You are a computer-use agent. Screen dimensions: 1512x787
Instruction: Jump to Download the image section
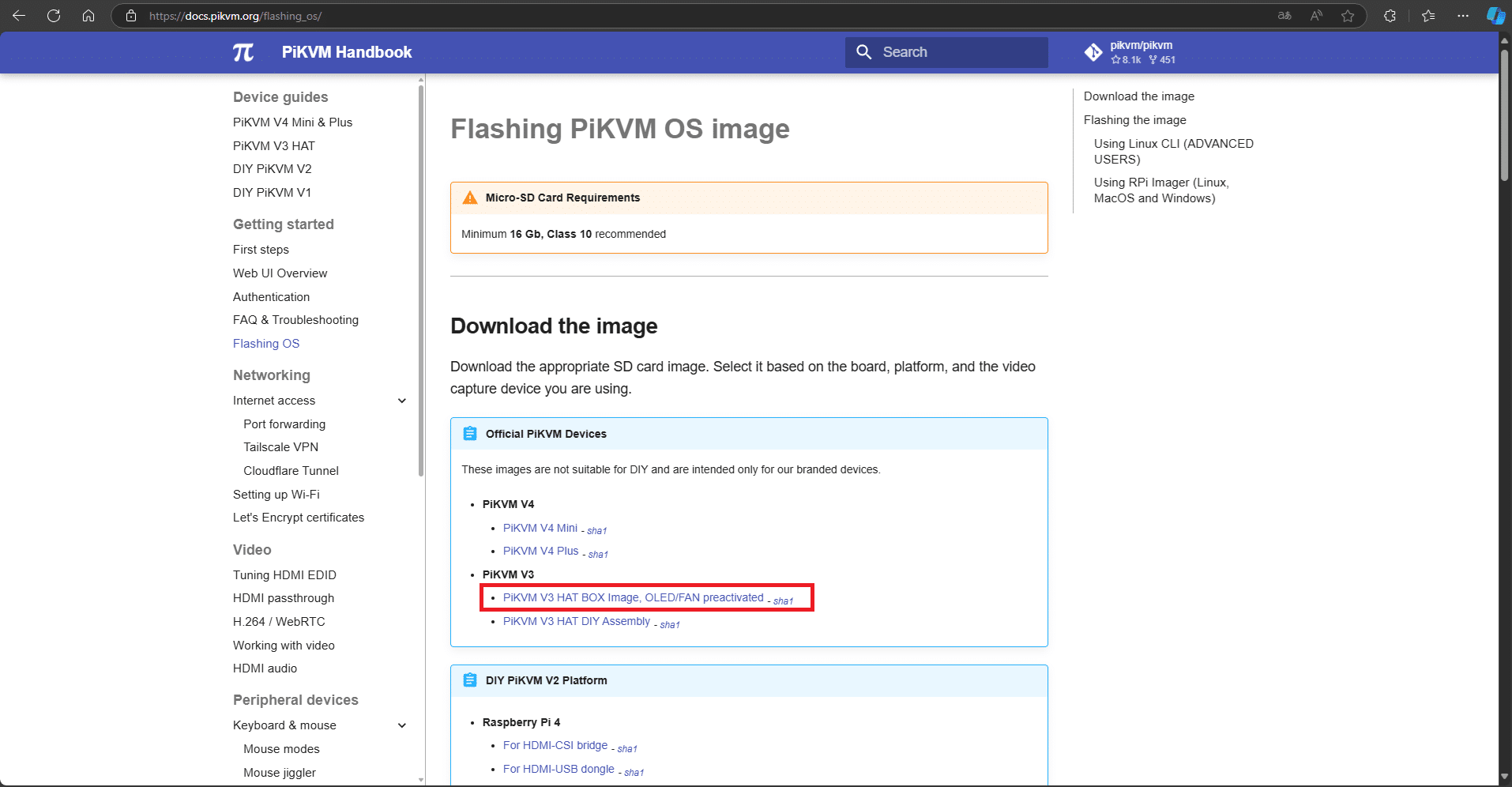tap(1139, 96)
